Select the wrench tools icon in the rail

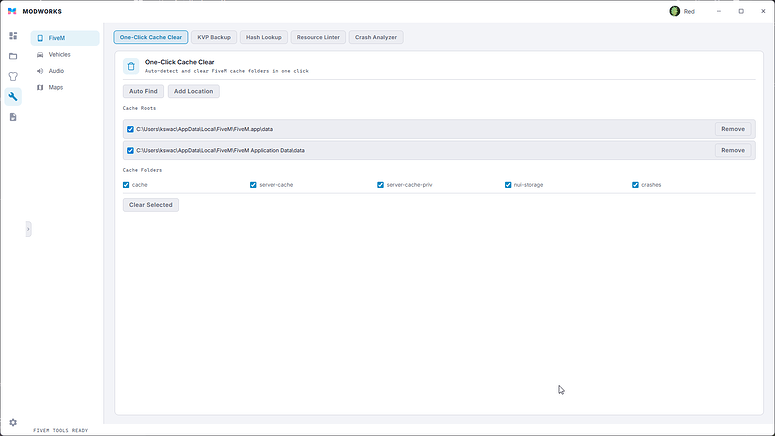click(13, 96)
